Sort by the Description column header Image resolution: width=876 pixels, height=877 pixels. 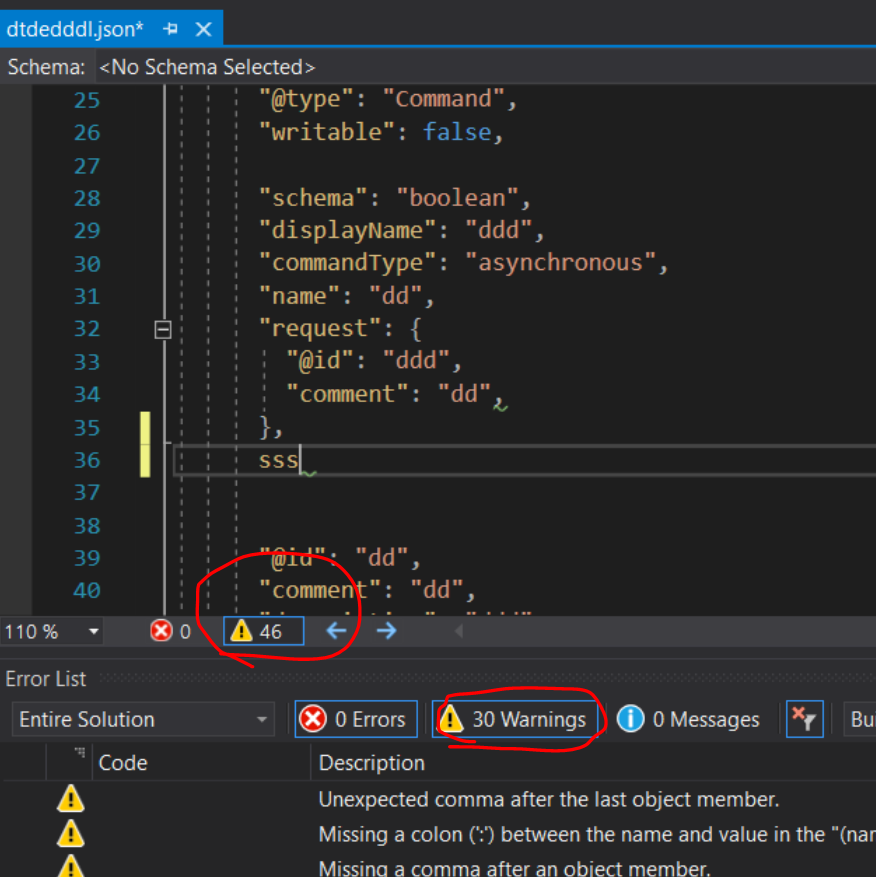[593, 763]
